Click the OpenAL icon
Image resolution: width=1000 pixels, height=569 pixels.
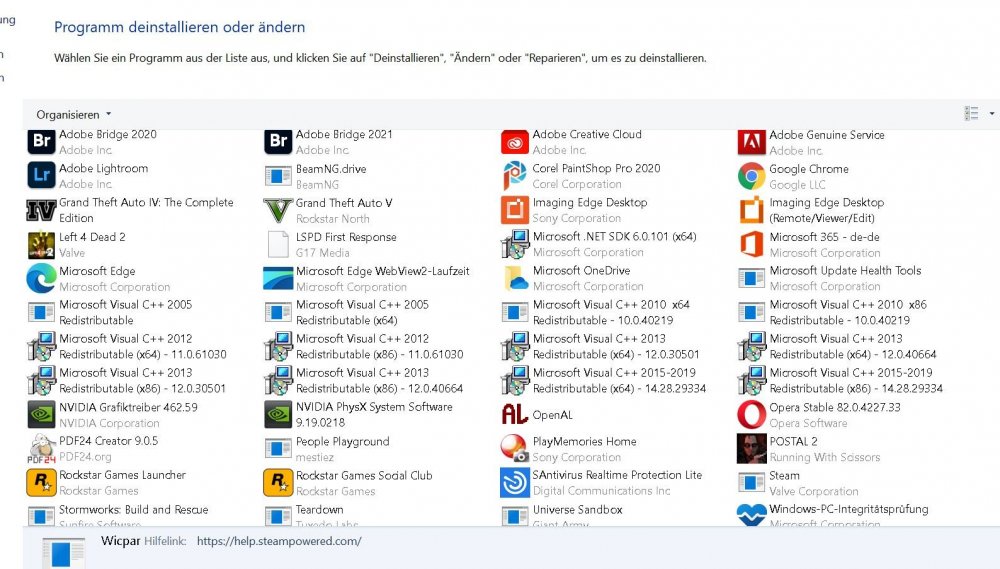(x=515, y=415)
